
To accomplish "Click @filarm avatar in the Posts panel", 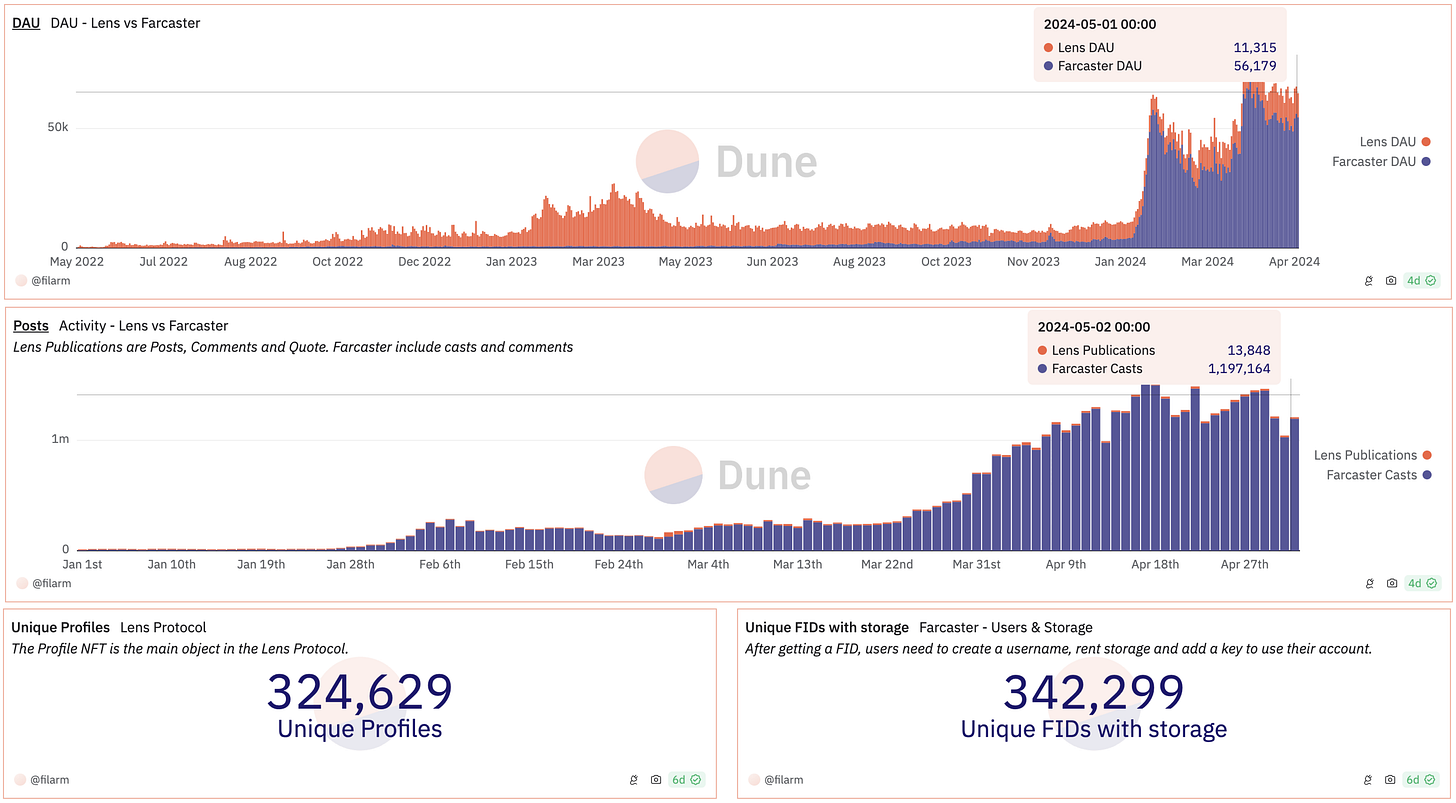I will 21,583.
